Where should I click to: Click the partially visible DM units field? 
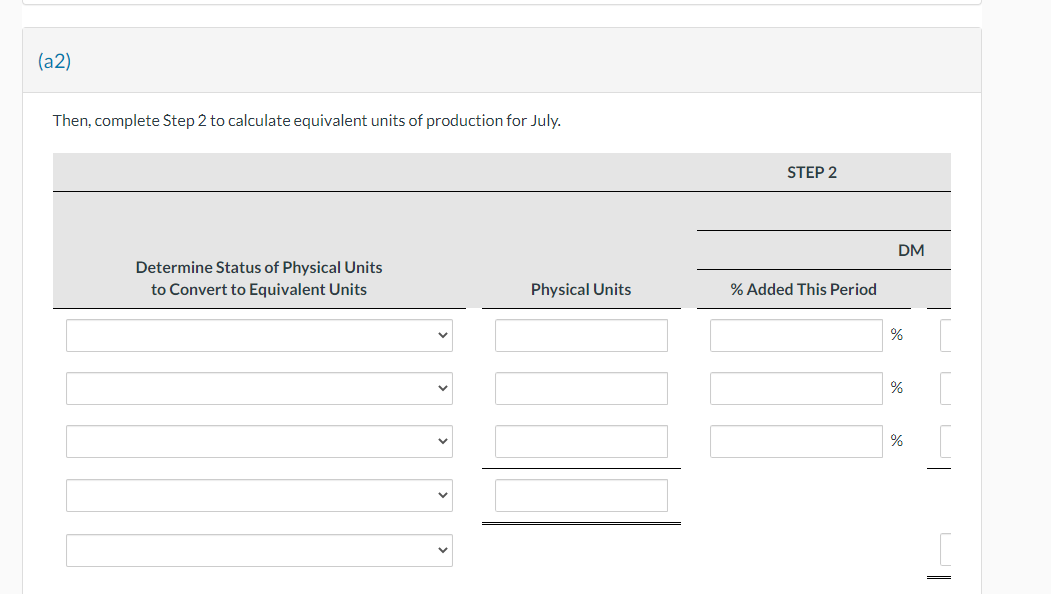[944, 335]
